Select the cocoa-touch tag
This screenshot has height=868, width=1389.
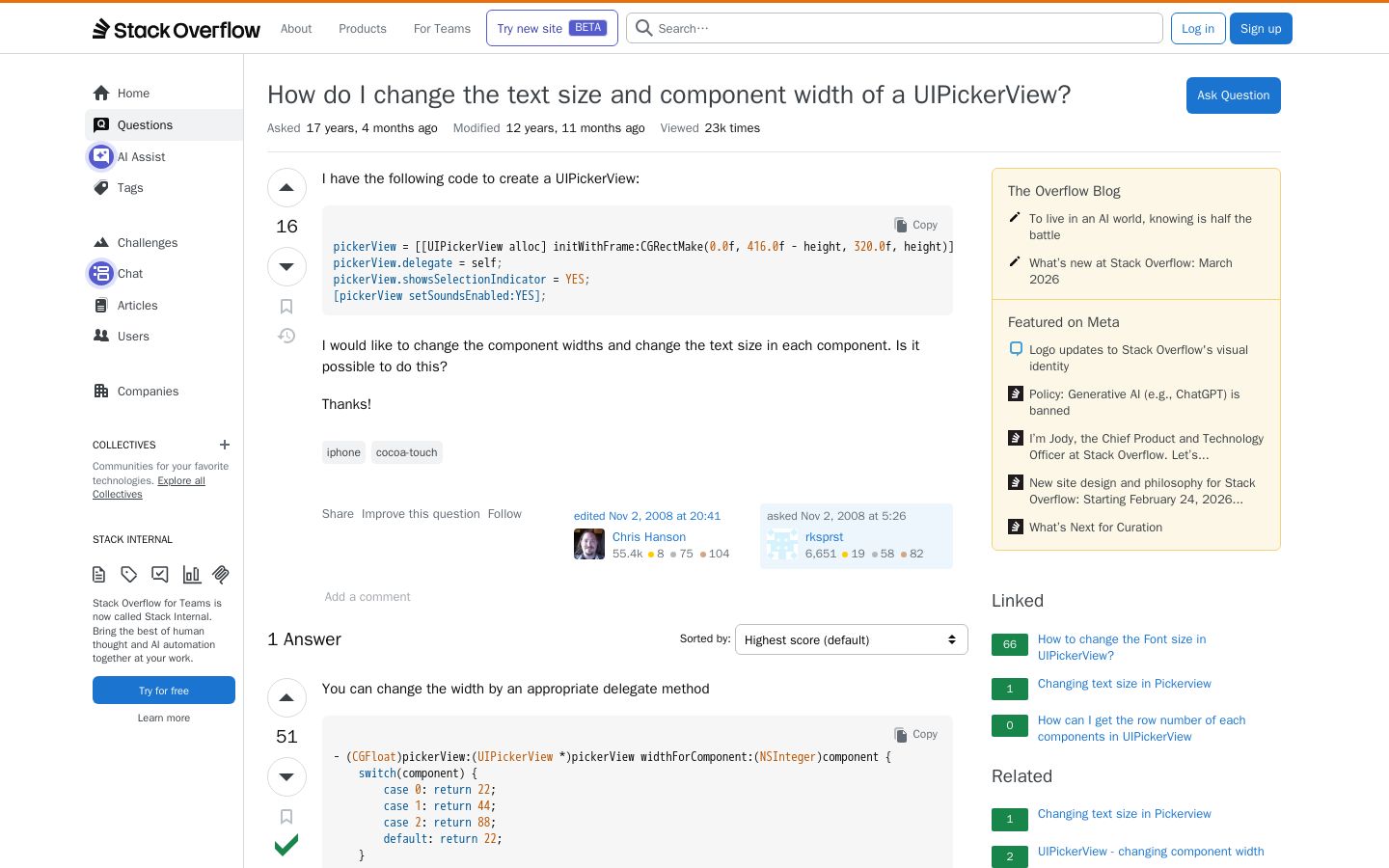407,452
